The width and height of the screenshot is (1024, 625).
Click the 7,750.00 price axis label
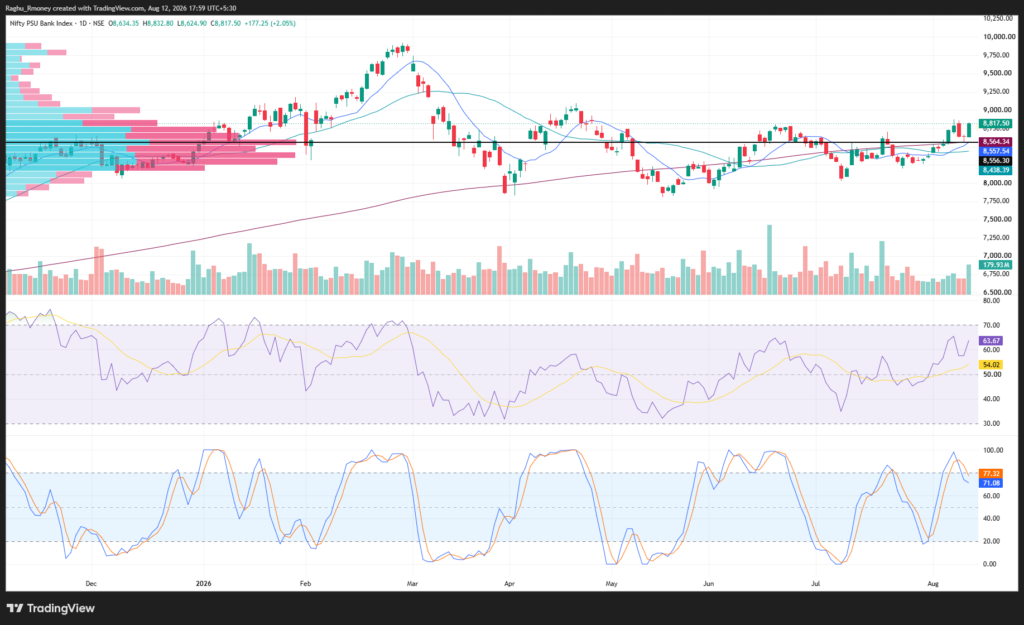tap(997, 200)
